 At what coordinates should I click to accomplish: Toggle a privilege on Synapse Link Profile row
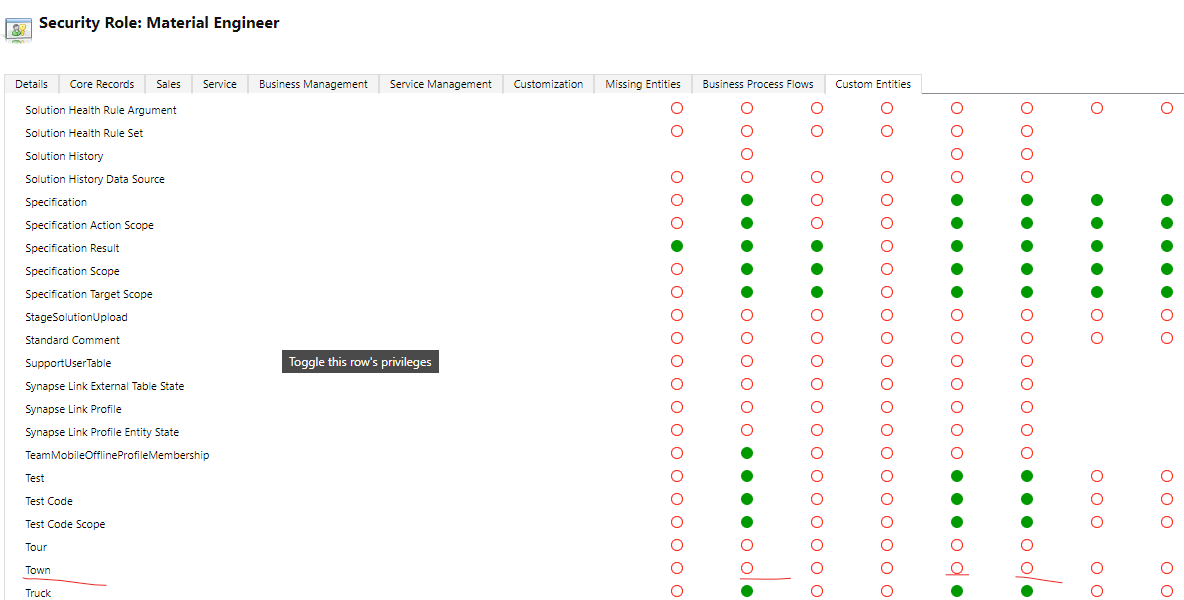(677, 408)
